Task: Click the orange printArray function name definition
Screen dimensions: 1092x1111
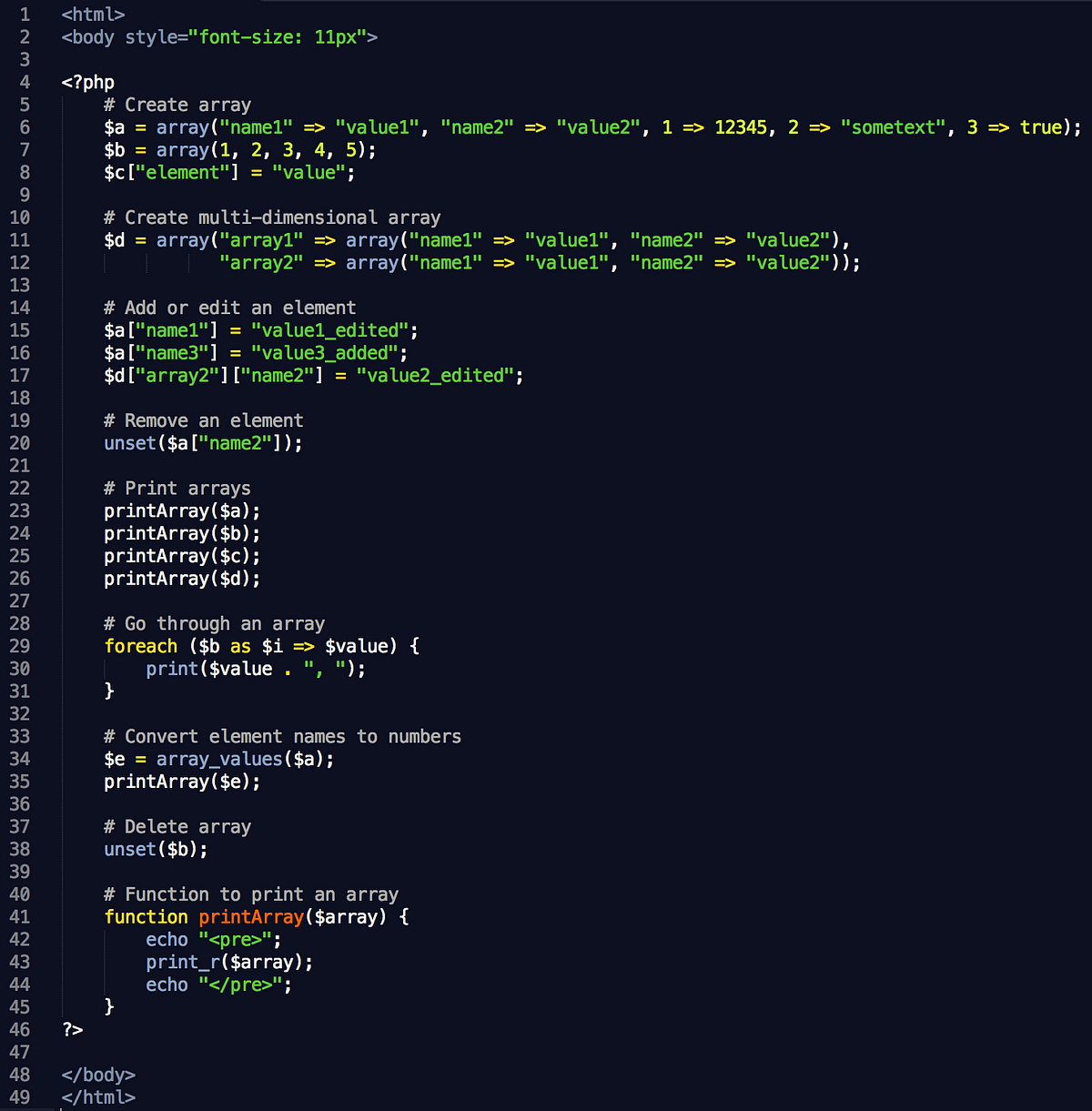Action: [x=251, y=917]
